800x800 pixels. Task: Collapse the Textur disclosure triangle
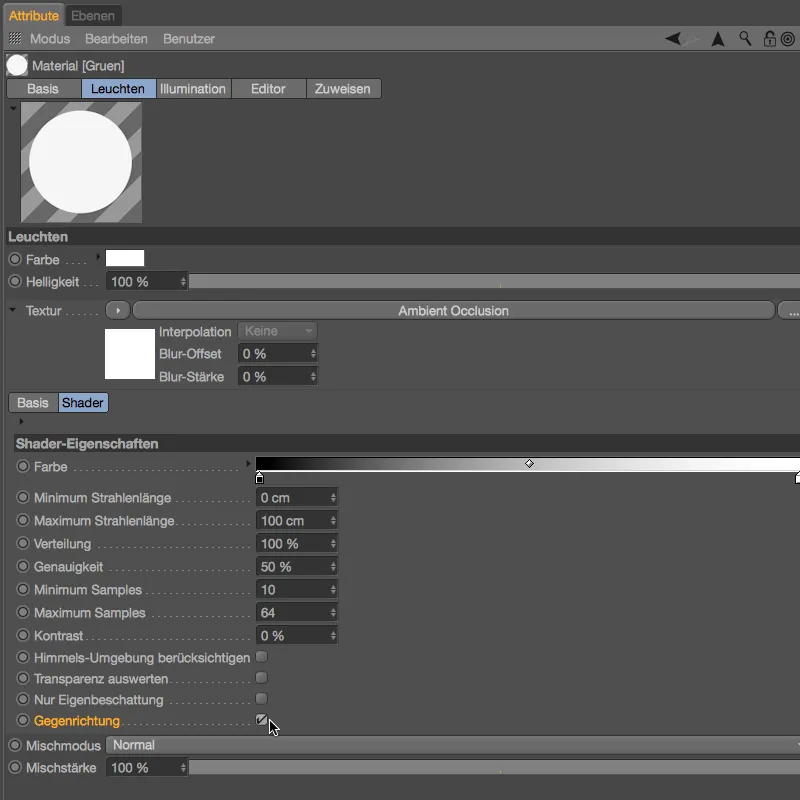coord(13,309)
